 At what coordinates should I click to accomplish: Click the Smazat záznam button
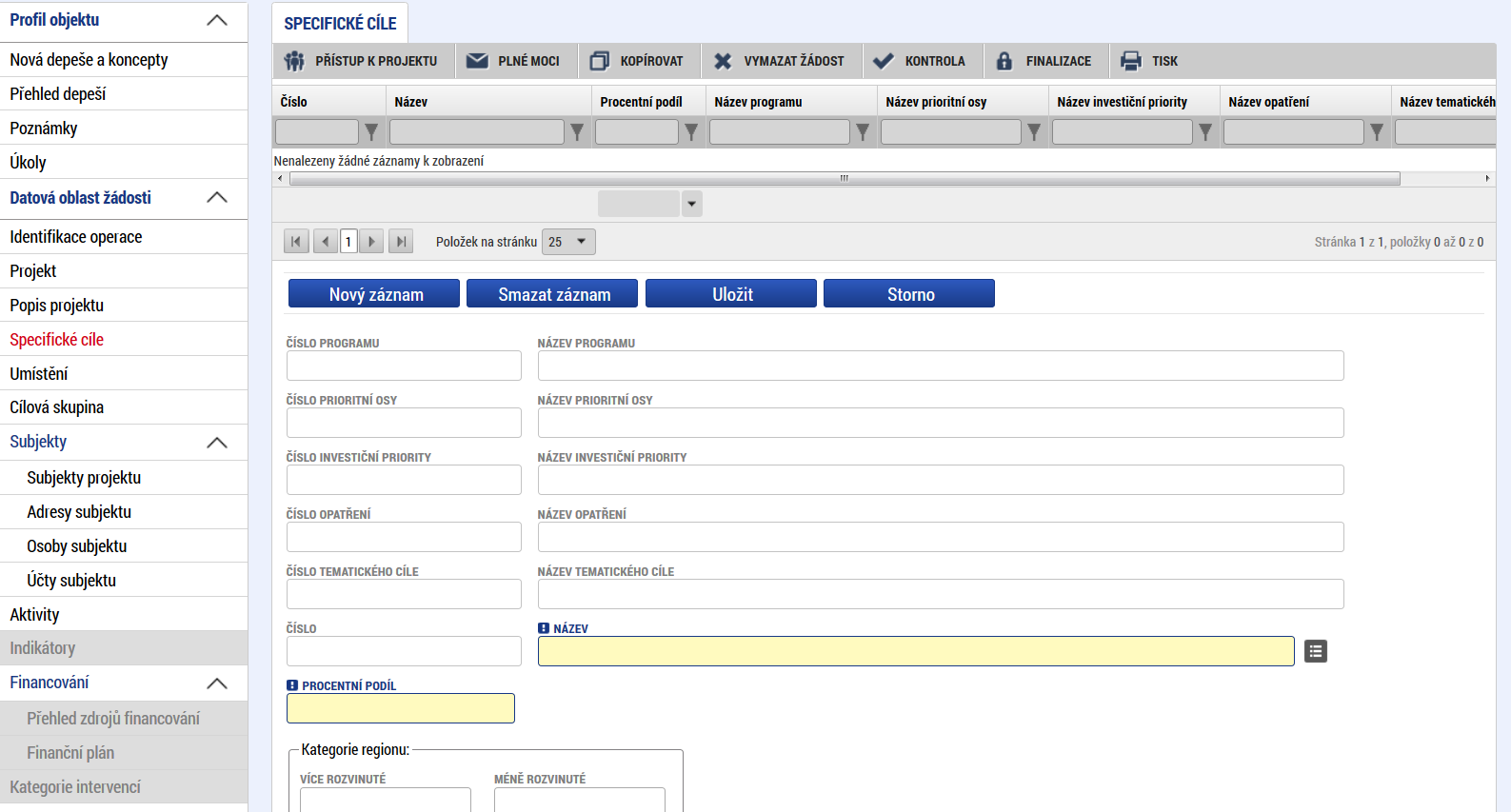[552, 293]
